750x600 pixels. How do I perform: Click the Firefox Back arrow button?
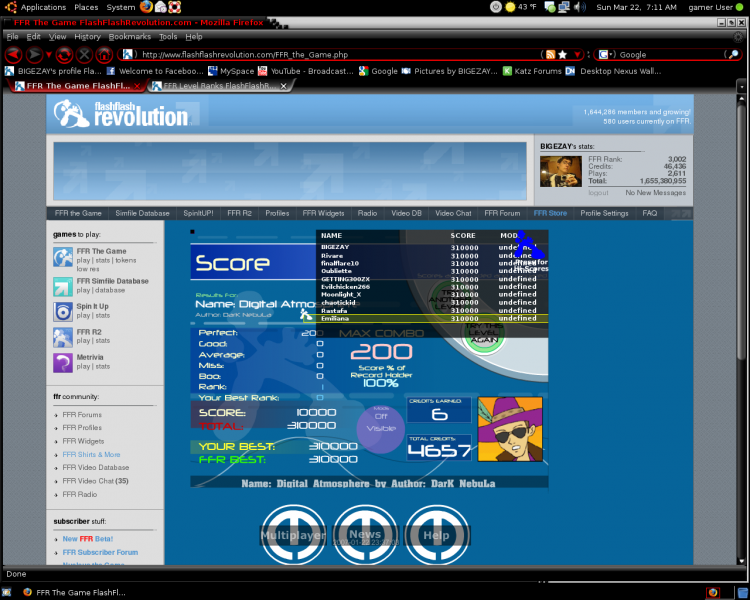13,55
